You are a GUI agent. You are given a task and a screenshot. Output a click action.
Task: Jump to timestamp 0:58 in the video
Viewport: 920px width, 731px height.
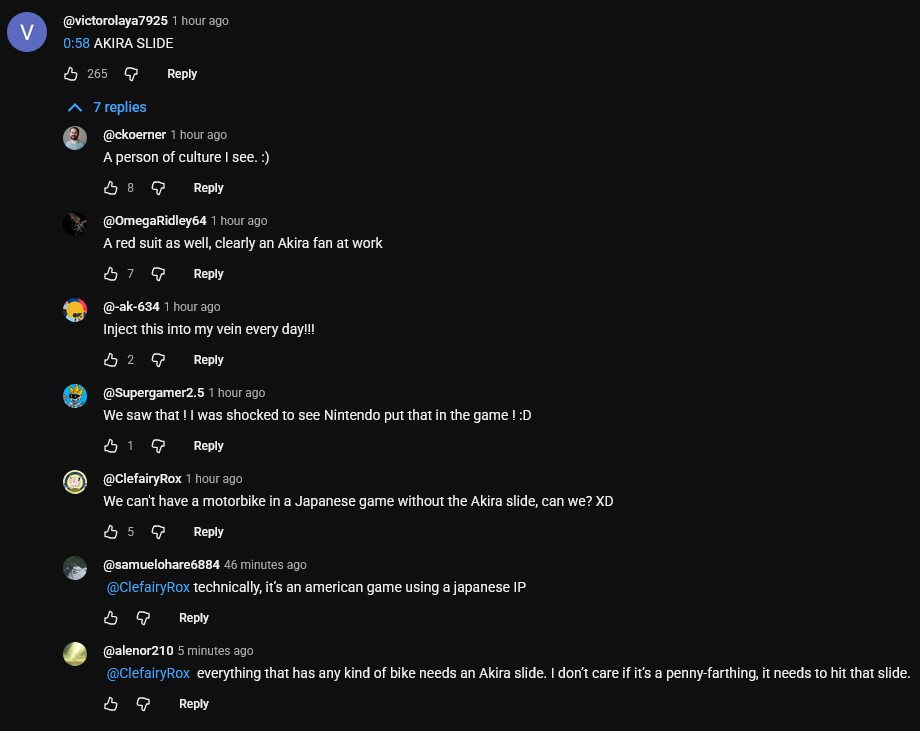point(76,43)
